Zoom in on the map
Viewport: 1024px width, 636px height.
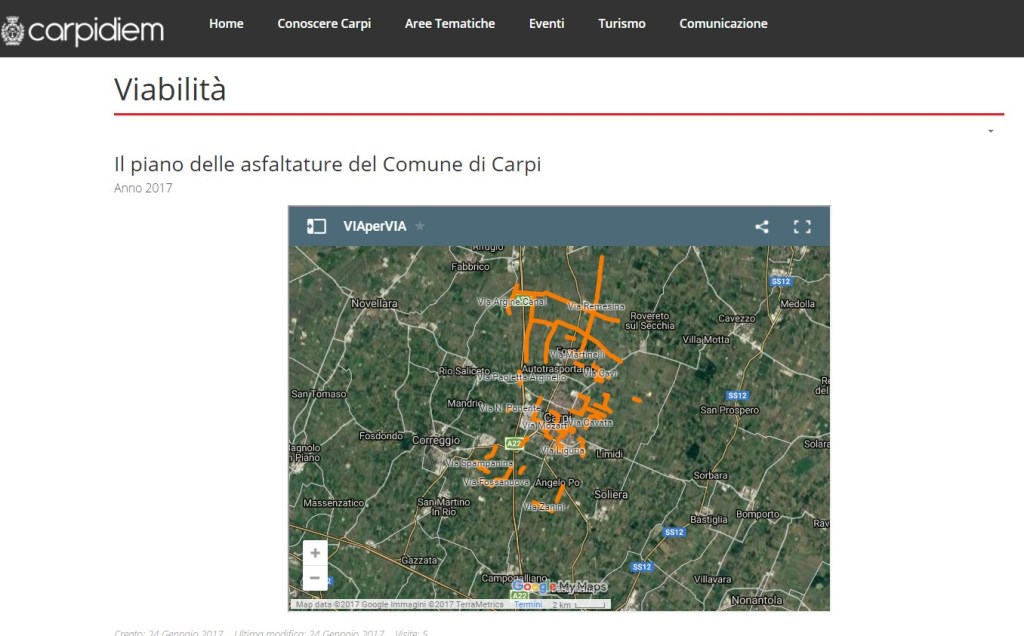click(315, 553)
